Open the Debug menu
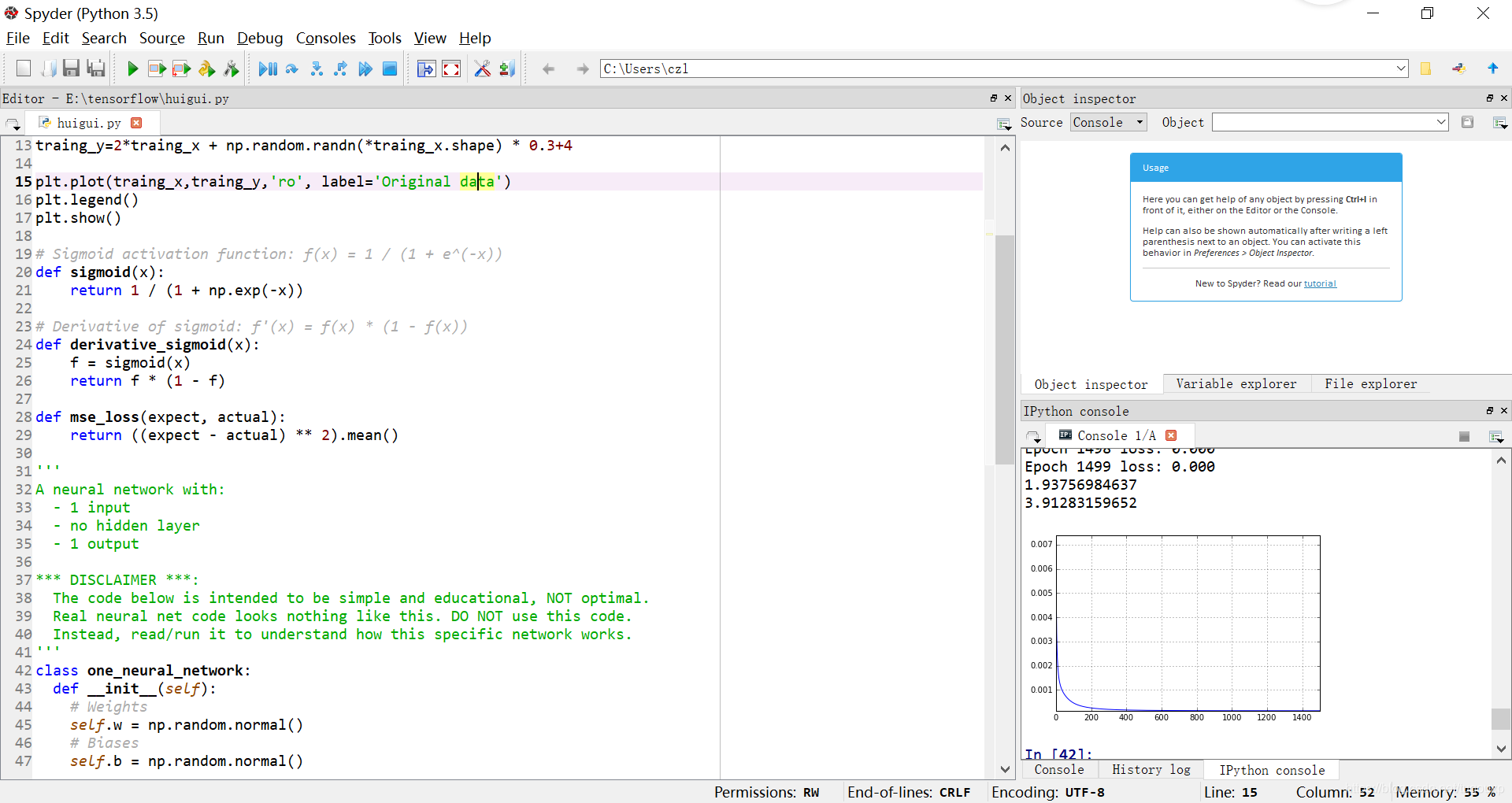Viewport: 1512px width, 803px height. pyautogui.click(x=260, y=38)
